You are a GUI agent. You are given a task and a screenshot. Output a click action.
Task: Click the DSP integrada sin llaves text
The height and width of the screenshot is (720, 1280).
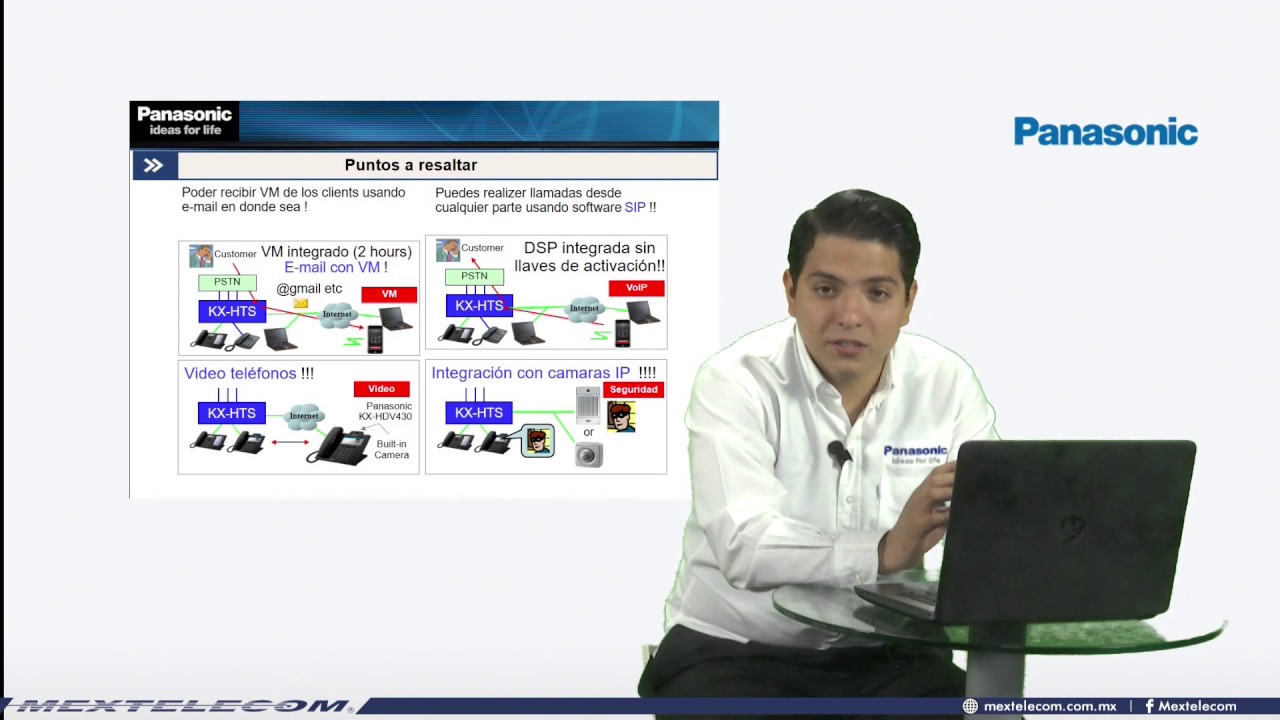(x=589, y=257)
